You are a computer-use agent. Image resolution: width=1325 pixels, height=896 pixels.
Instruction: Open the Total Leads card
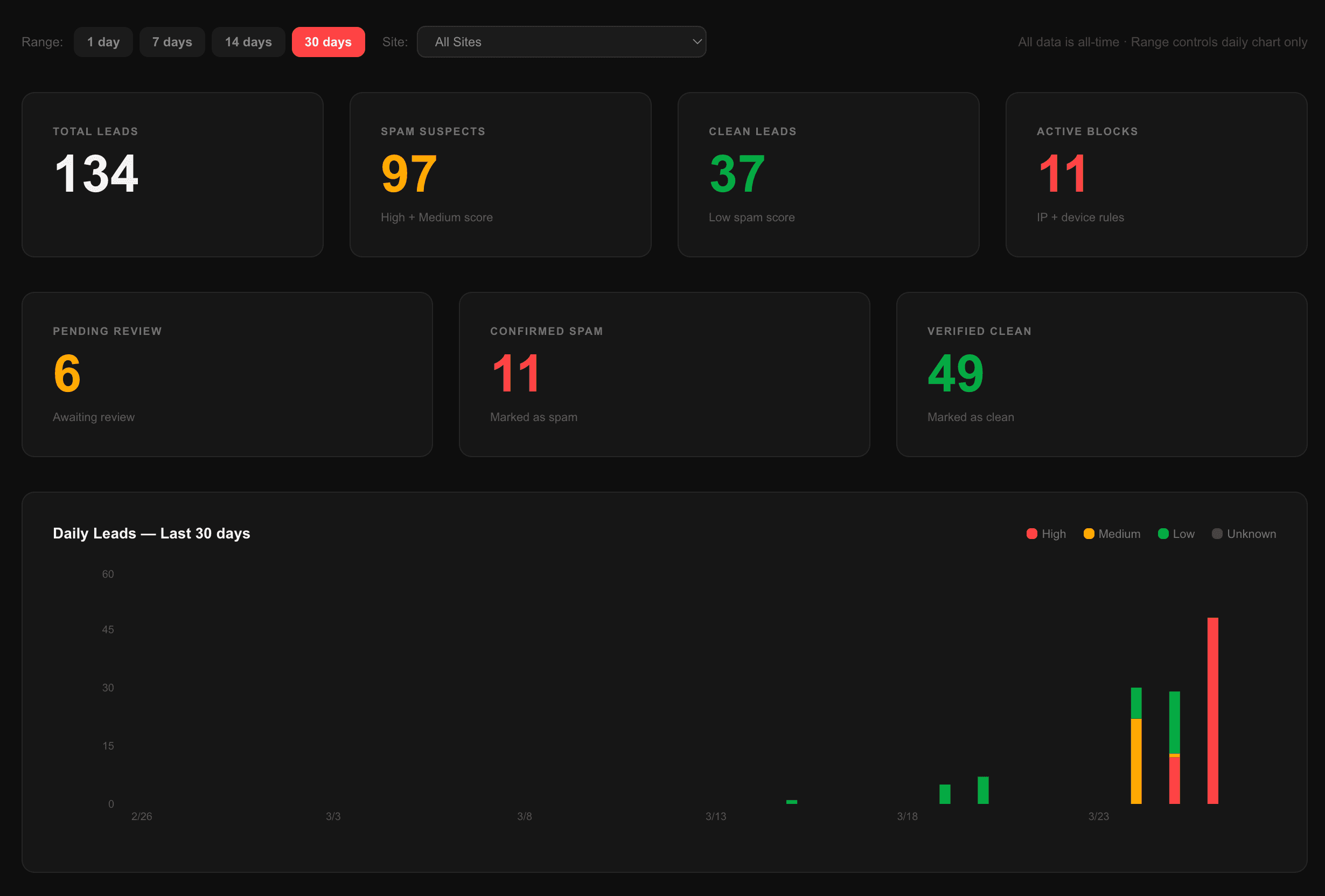click(x=172, y=174)
